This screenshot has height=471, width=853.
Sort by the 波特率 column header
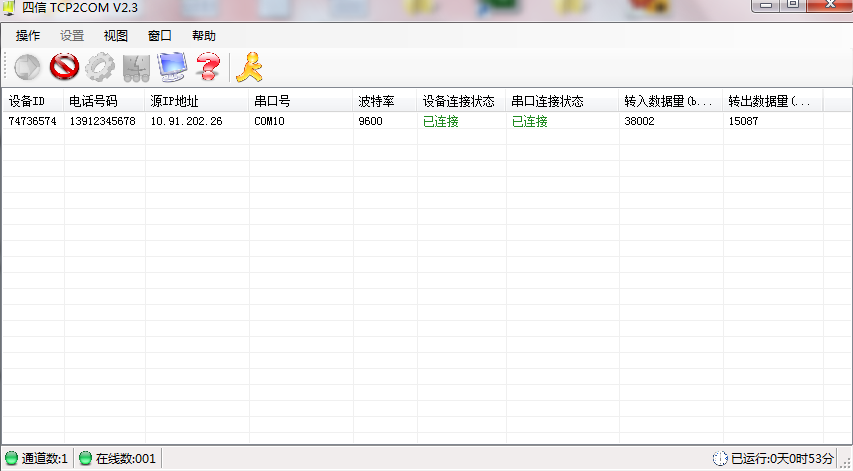[385, 101]
